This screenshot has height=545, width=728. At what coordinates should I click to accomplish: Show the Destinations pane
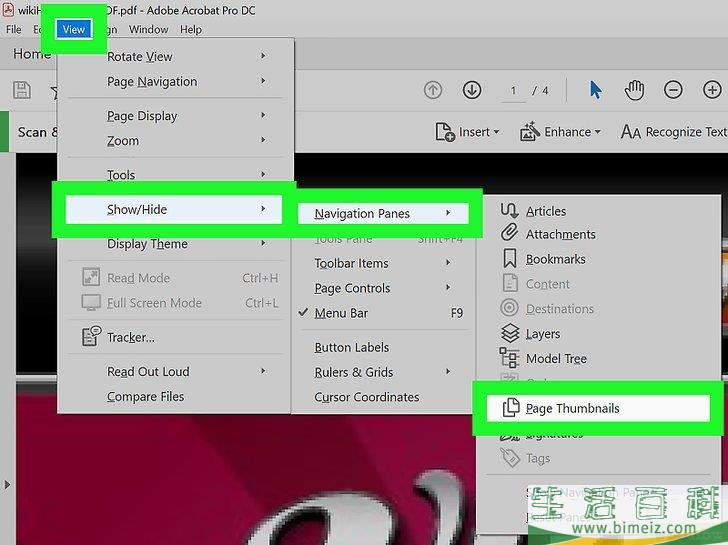pyautogui.click(x=599, y=309)
